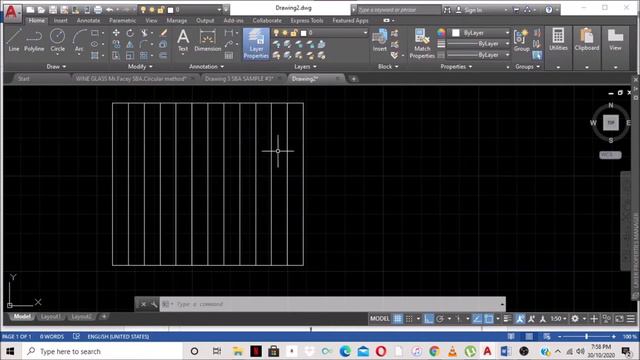Viewport: 640px width, 360px height.
Task: Select the Line tool
Action: [x=13, y=40]
